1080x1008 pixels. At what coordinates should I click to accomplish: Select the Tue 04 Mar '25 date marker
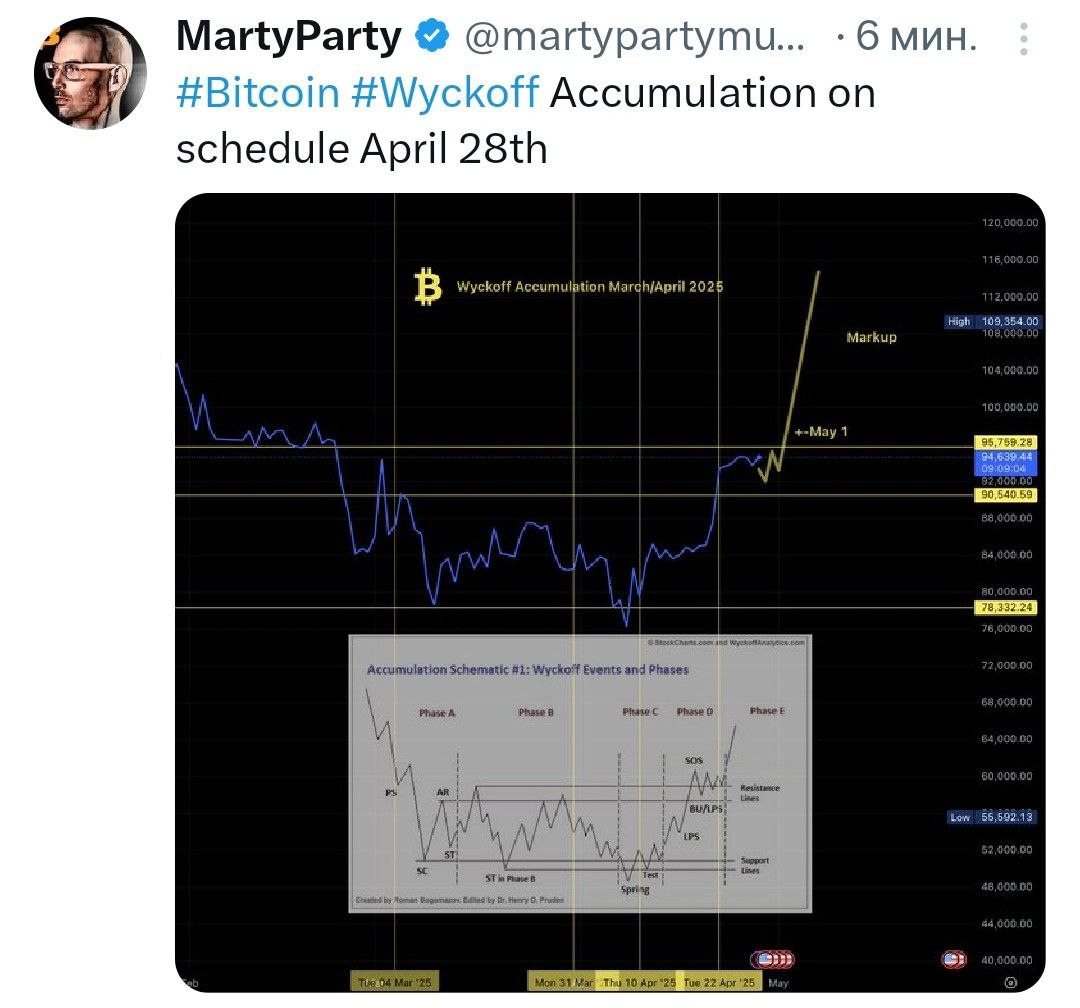(x=395, y=983)
